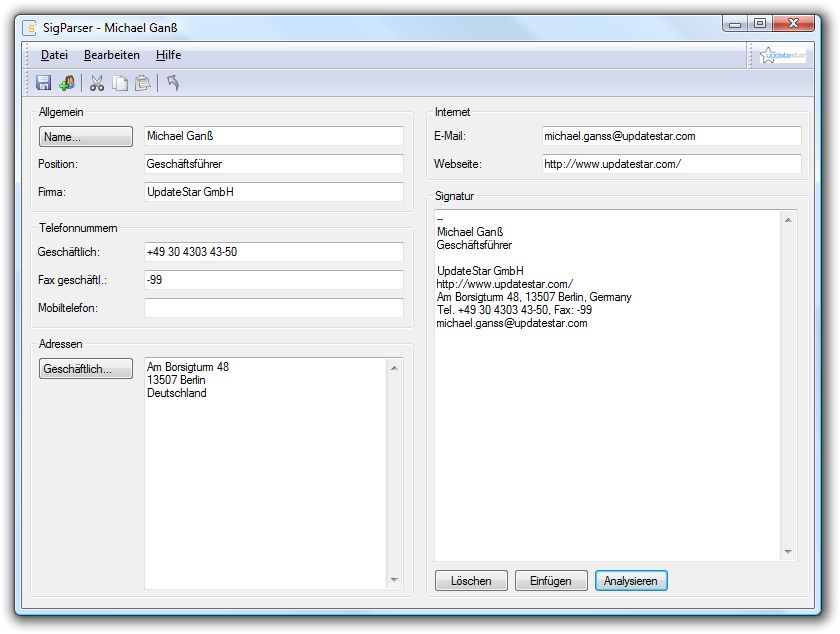840x634 pixels.
Task: Click 'Am Borsigturm 48, 13507 Berlin, Germany' signature line
Action: pyautogui.click(x=534, y=297)
